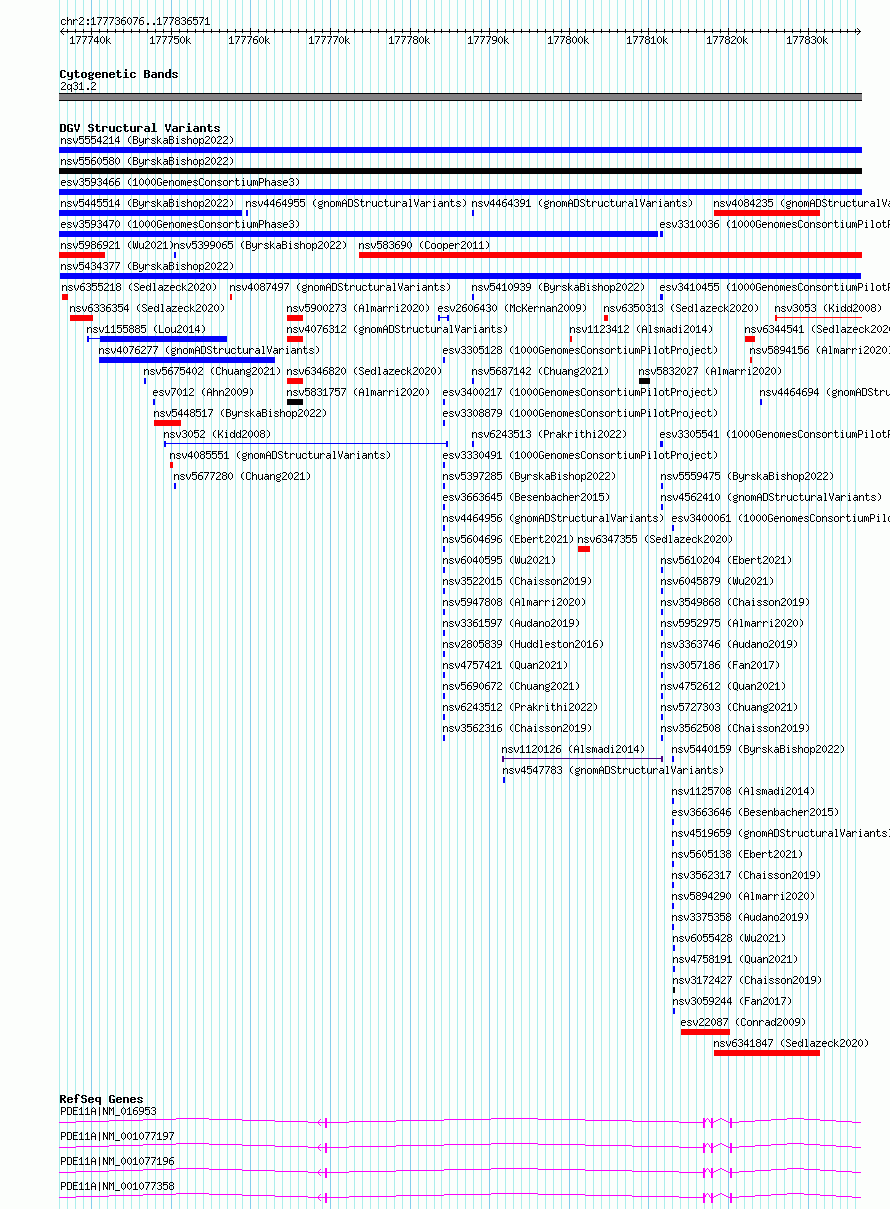Open variant nsv5560580 (ByrskaBishop2022) label

click(x=147, y=161)
